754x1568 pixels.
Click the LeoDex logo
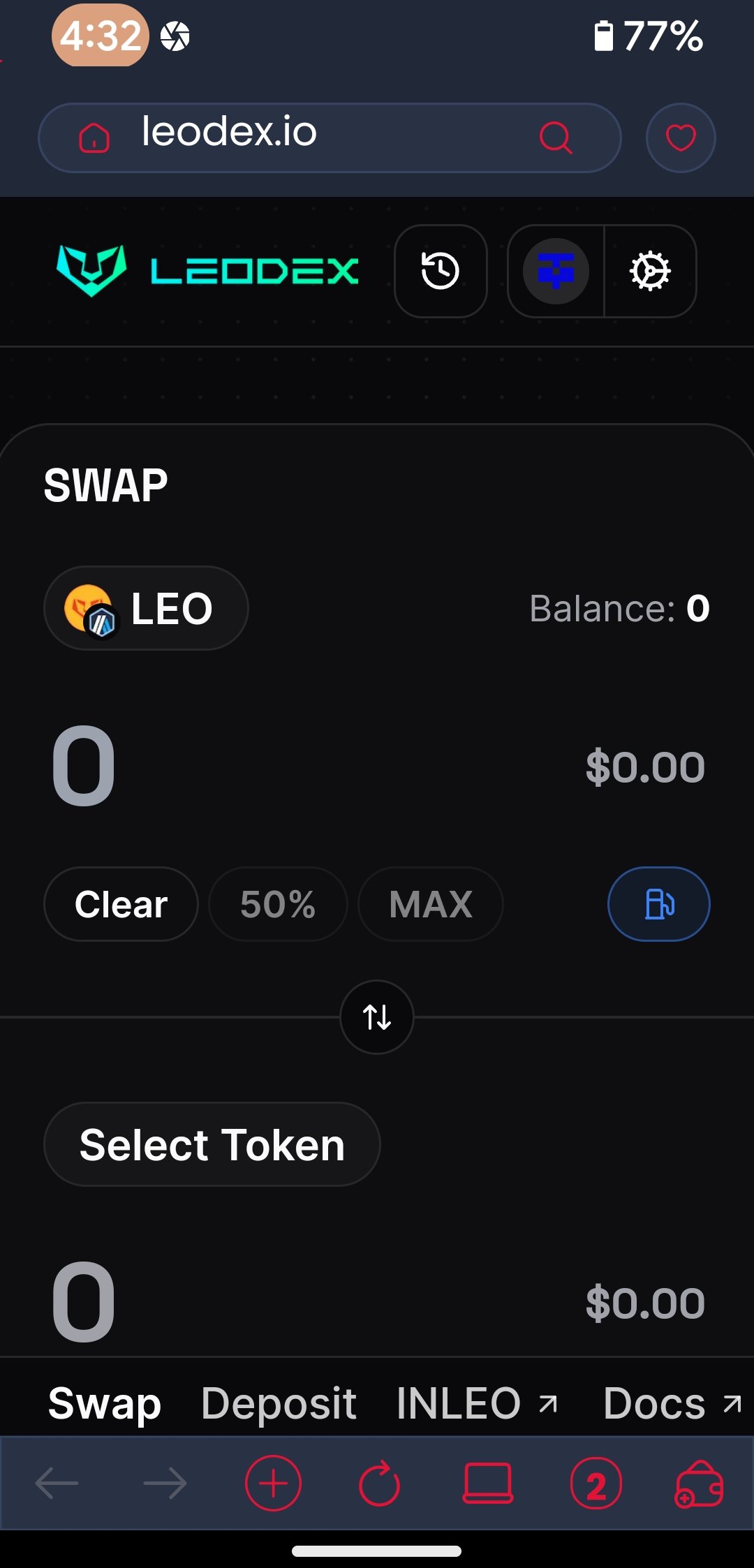pos(207,270)
